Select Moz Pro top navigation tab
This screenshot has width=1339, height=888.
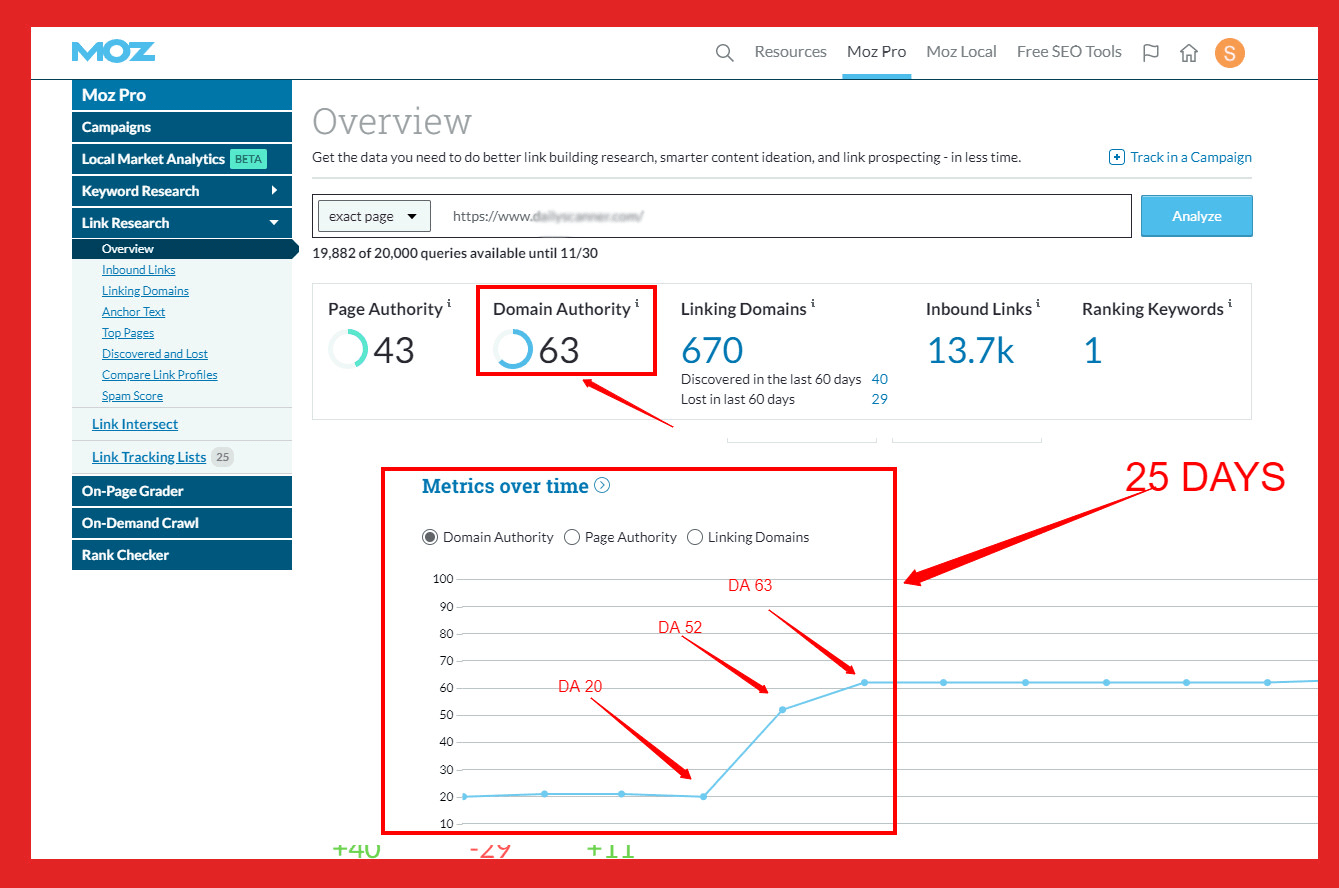876,52
